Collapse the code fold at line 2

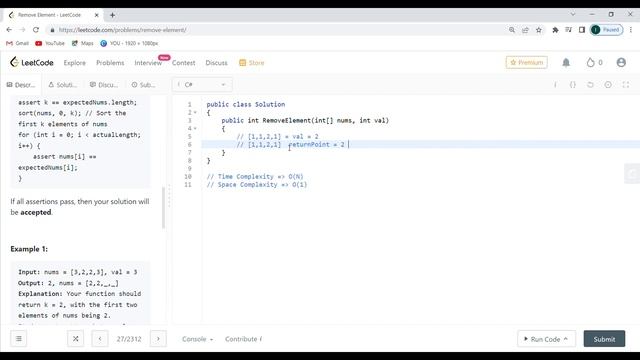[x=195, y=112]
